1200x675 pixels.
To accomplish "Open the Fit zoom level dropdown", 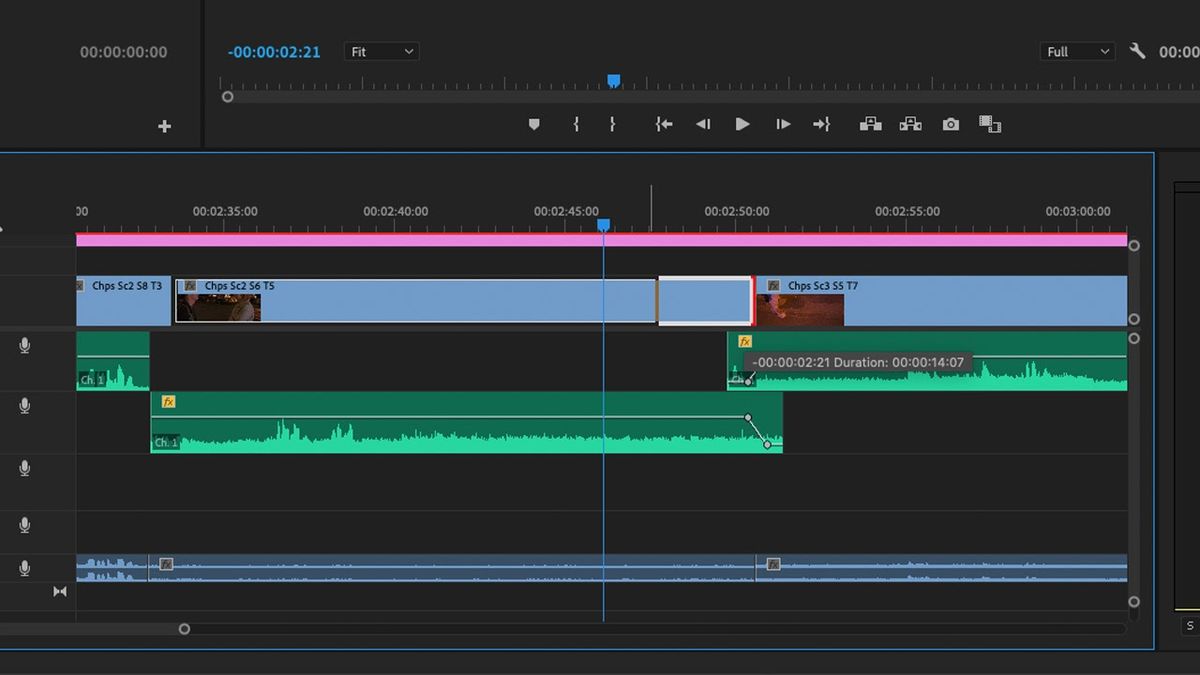I will pyautogui.click(x=381, y=51).
